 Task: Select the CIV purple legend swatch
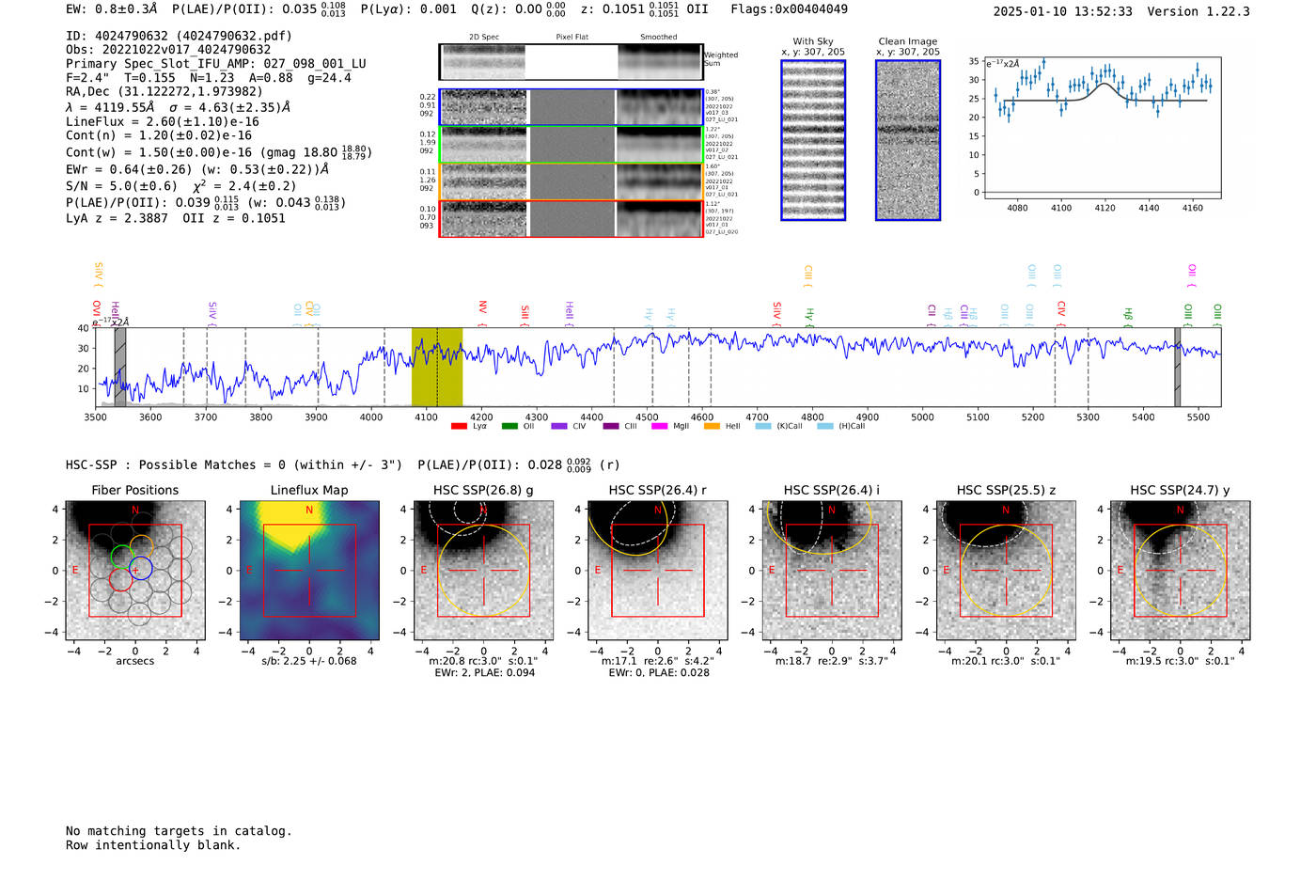tap(559, 427)
